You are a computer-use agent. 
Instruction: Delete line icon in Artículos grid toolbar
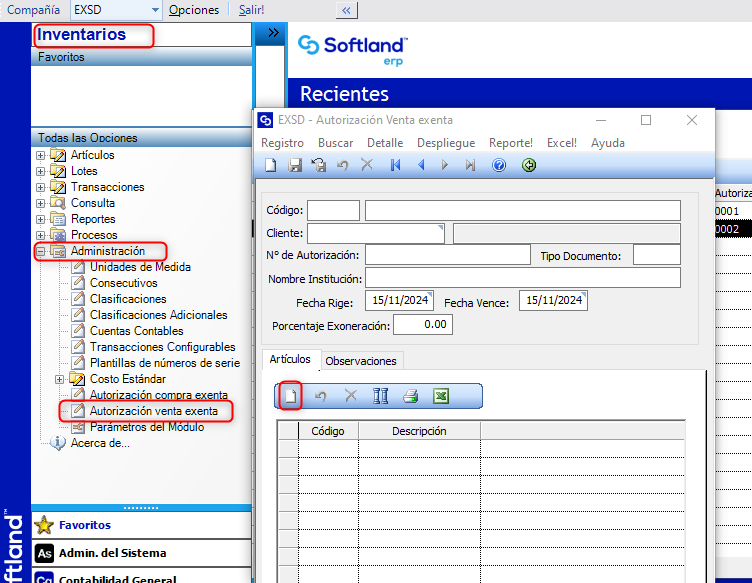click(351, 396)
